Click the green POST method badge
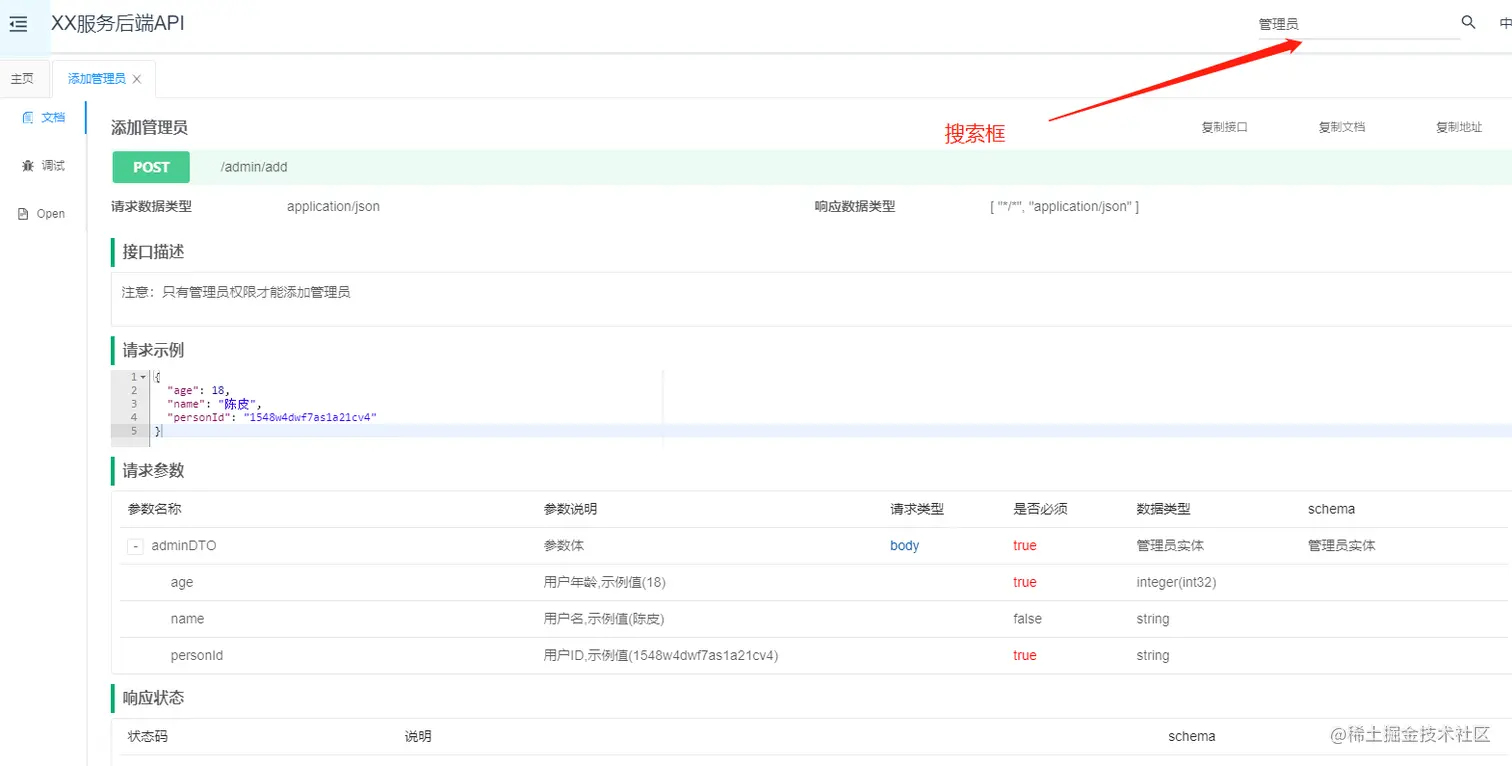Viewport: 1512px width, 766px height. 151,167
